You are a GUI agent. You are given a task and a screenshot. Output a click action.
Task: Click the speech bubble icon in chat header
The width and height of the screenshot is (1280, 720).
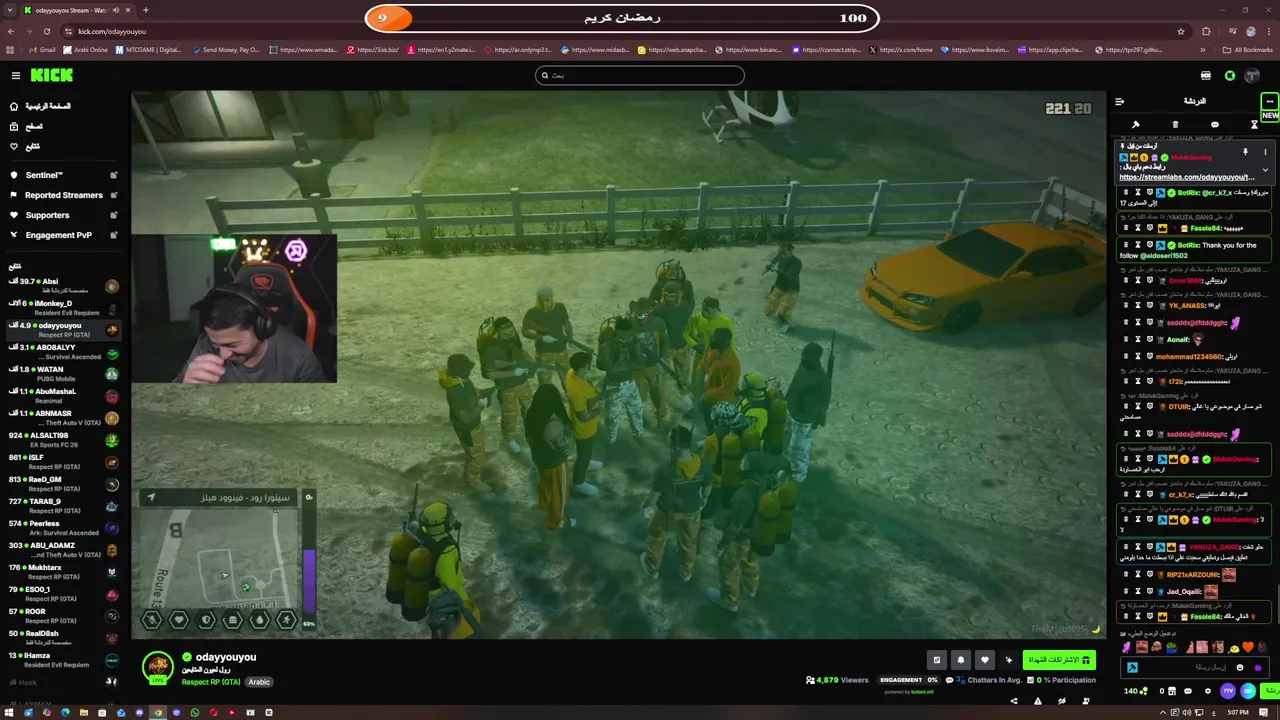point(1215,125)
